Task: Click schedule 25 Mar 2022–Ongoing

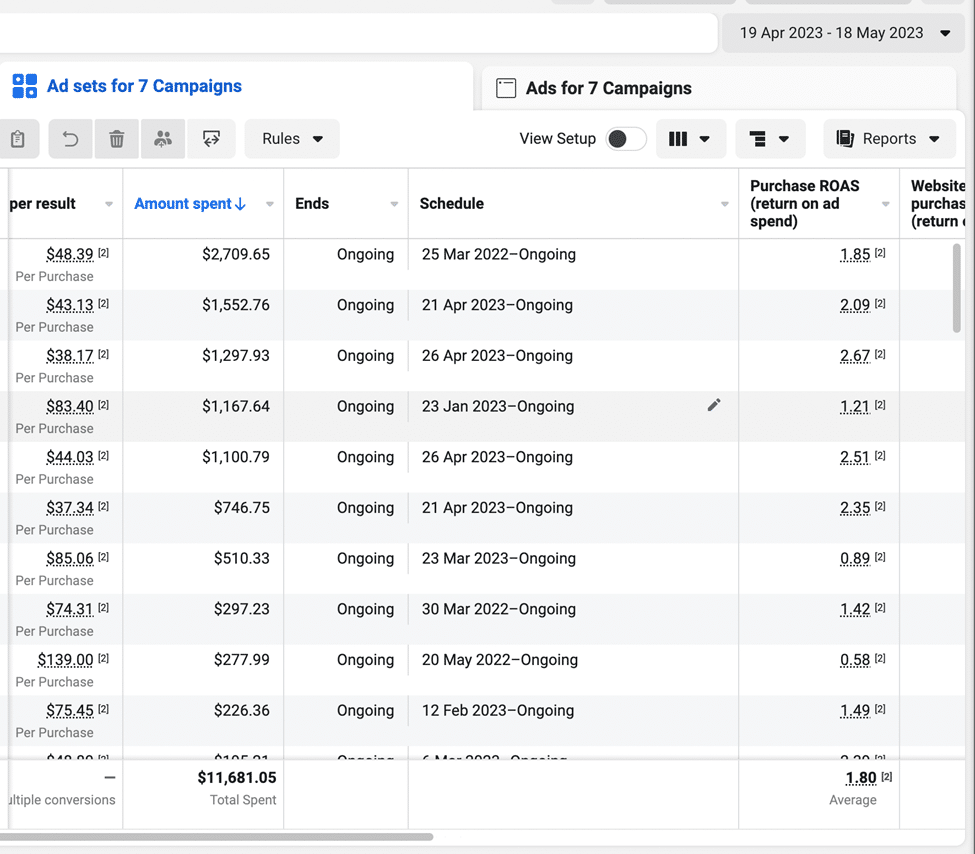Action: (499, 254)
